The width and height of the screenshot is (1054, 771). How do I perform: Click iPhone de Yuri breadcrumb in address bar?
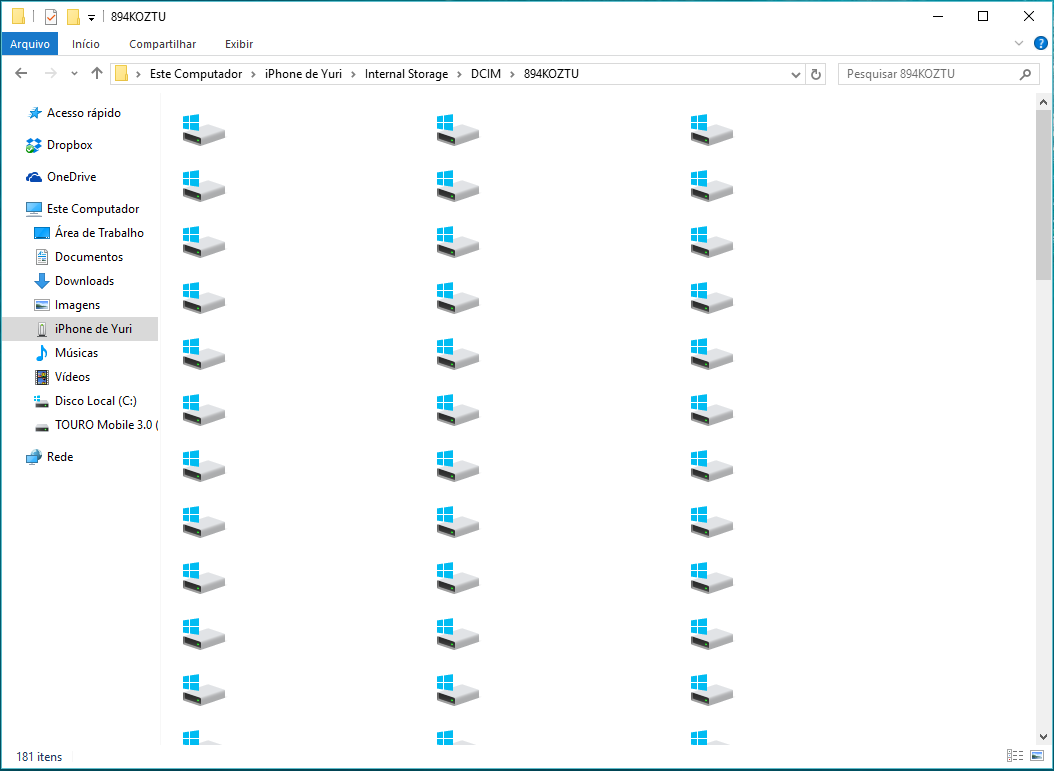click(303, 74)
